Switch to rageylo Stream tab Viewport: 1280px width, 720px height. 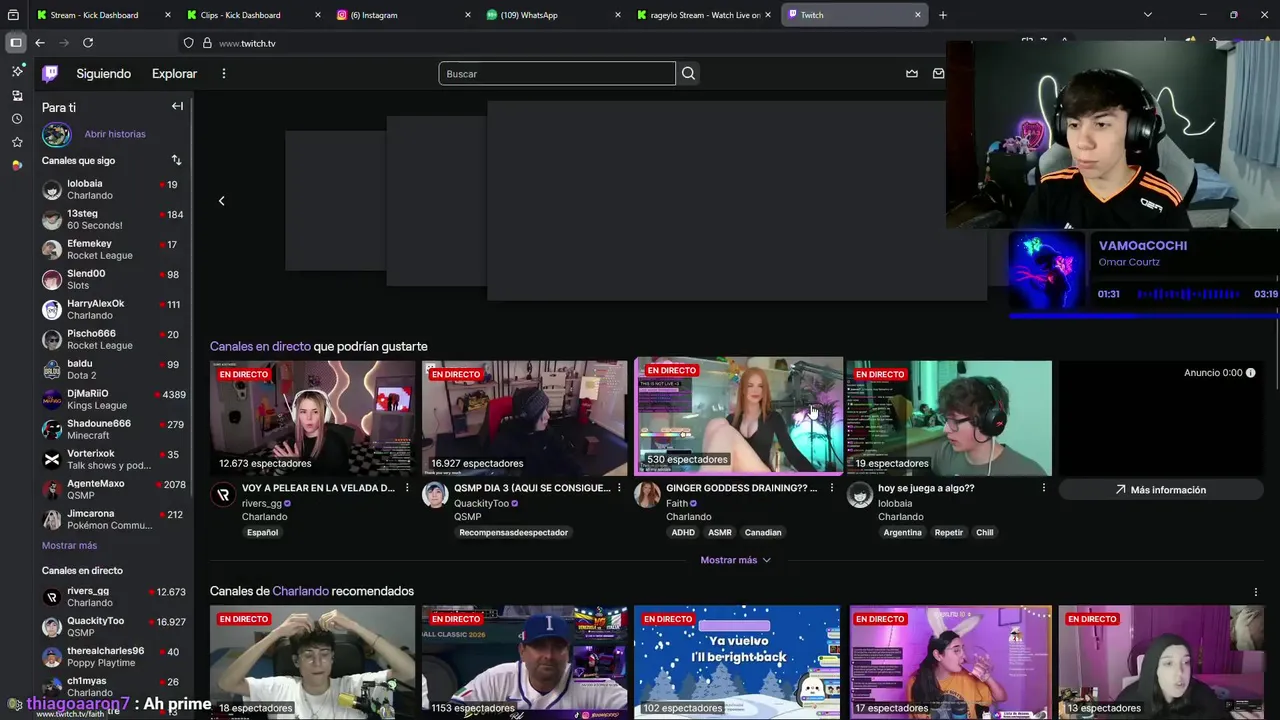[703, 15]
